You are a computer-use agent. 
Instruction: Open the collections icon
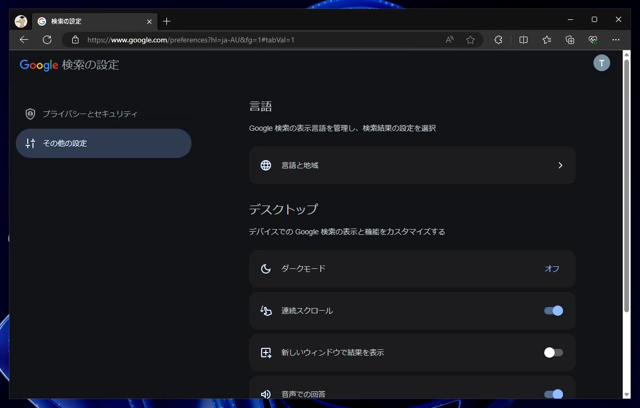click(570, 40)
